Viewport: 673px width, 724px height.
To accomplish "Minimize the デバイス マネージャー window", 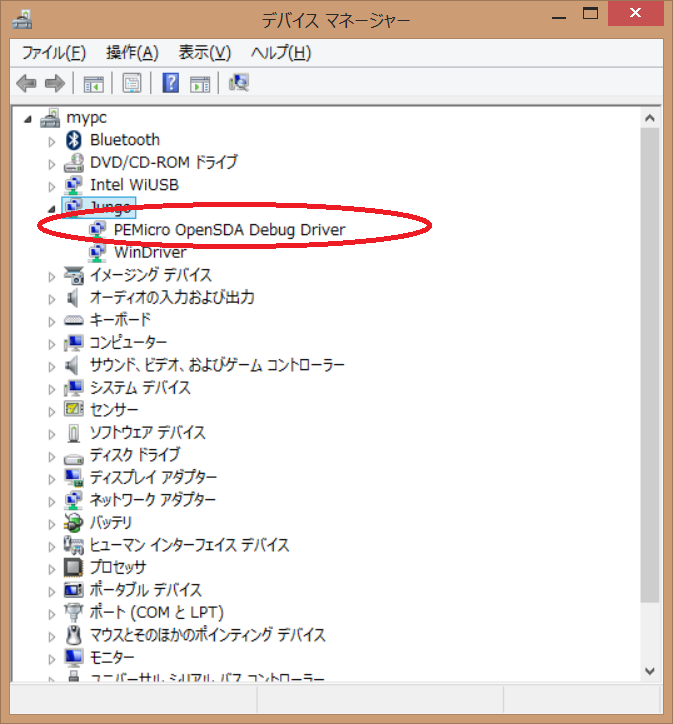I will 559,18.
